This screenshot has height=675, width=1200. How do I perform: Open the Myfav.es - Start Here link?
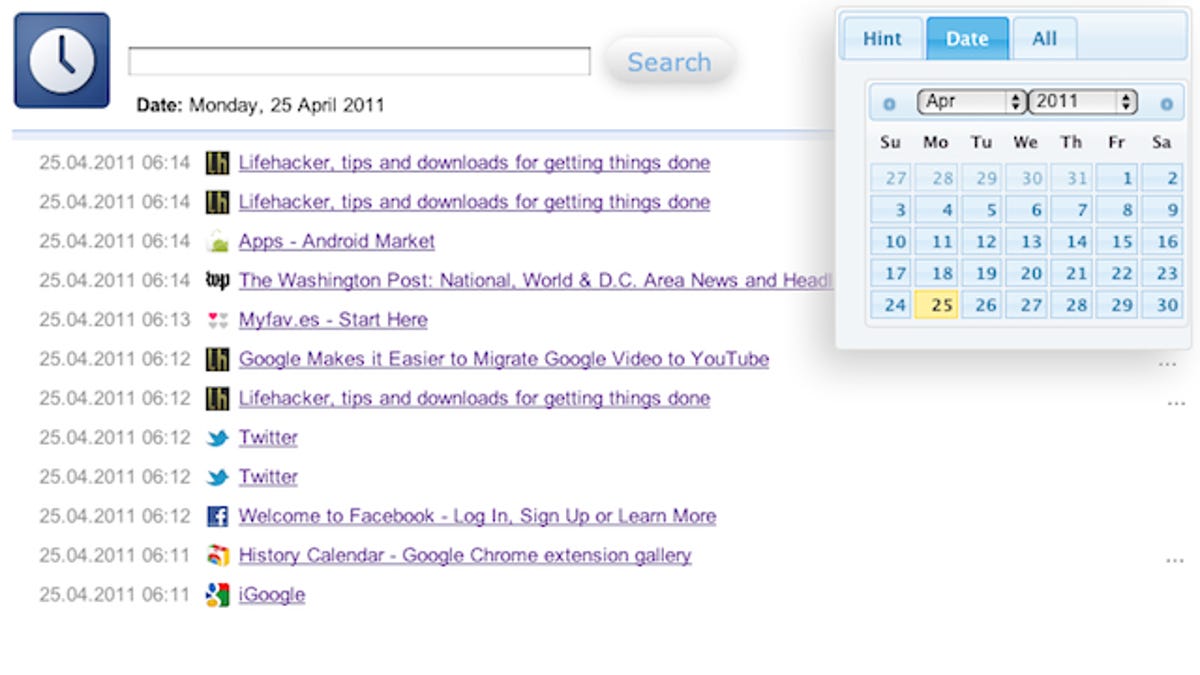pyautogui.click(x=333, y=320)
